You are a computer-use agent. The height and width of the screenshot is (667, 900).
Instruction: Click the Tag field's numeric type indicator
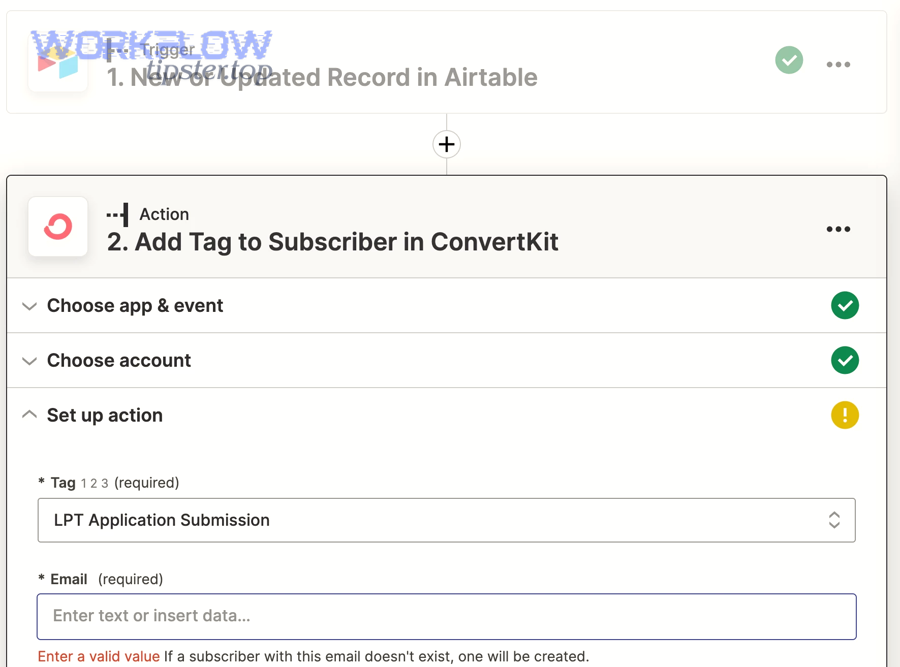(95, 483)
